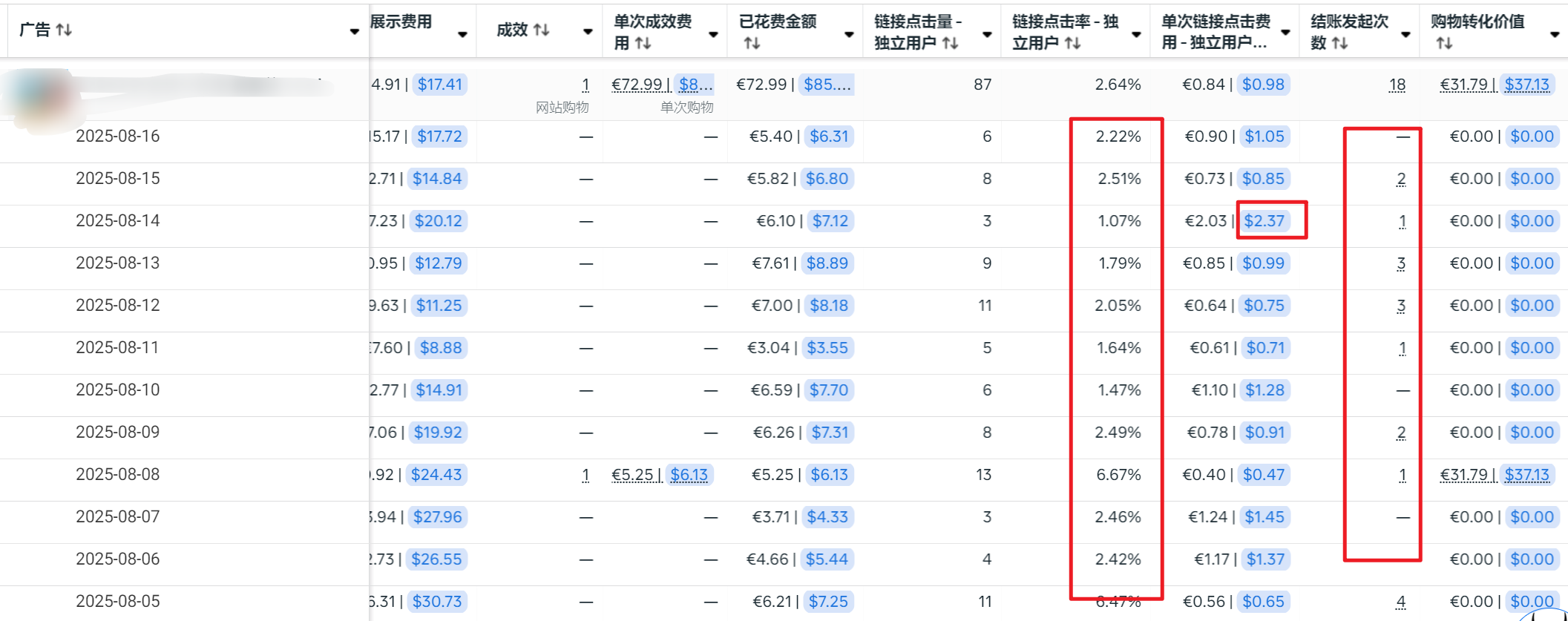Click sort icon under 单次成效费用 header
This screenshot has width=1568, height=621.
[643, 43]
